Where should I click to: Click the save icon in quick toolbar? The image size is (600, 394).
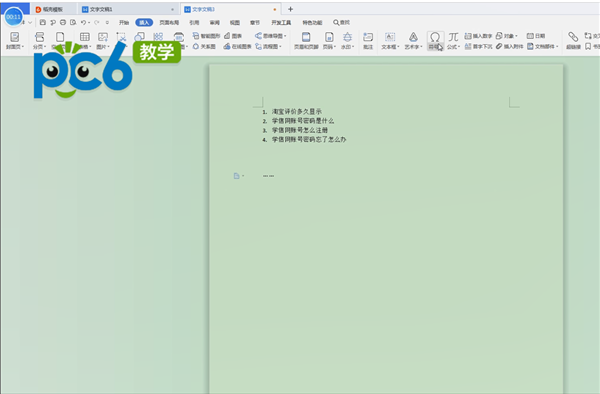coord(42,23)
